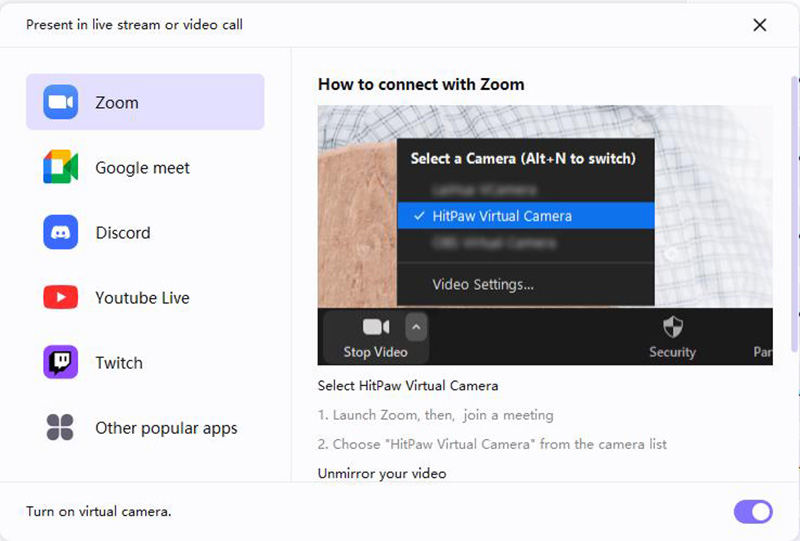Click the 'Select HitPaw Virtual Camera' text
Image resolution: width=800 pixels, height=541 pixels.
point(408,385)
